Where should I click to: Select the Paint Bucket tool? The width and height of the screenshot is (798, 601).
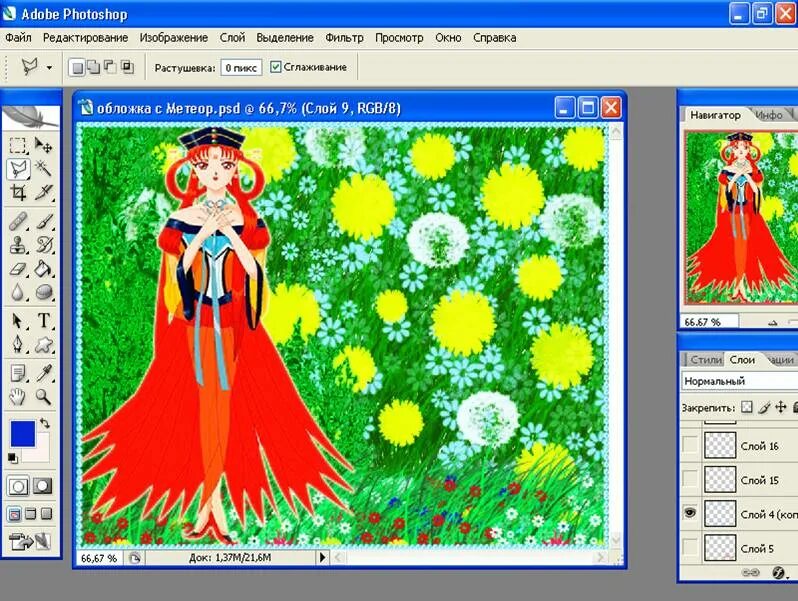click(44, 268)
